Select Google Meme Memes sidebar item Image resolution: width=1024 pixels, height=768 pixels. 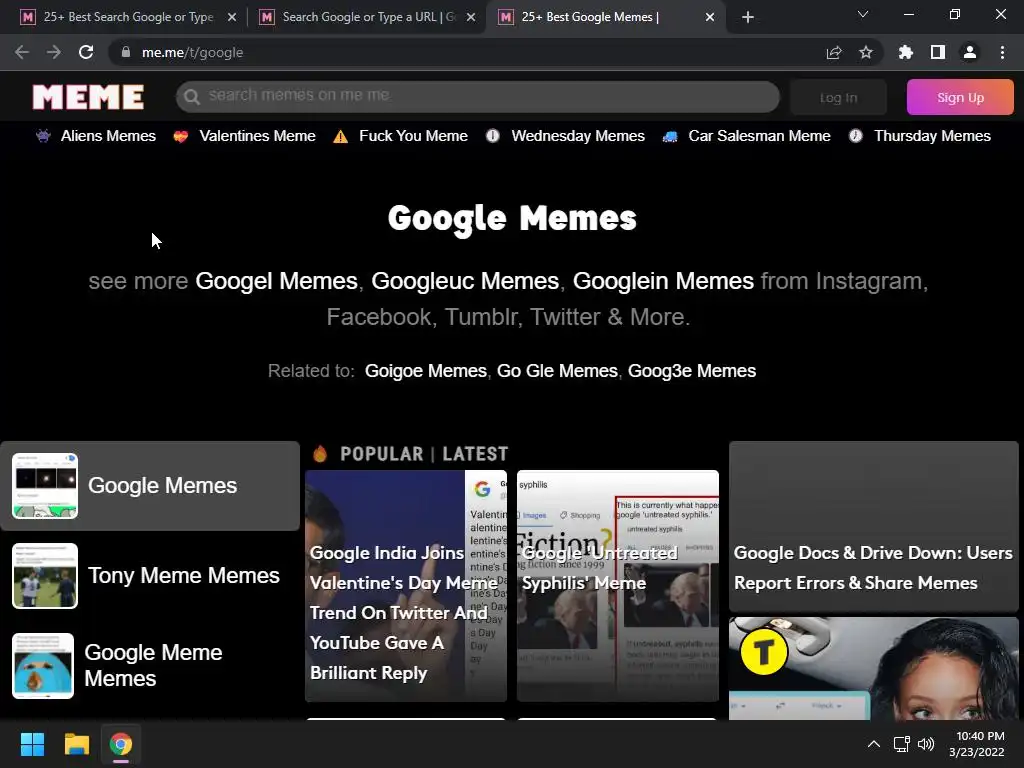[x=150, y=665]
